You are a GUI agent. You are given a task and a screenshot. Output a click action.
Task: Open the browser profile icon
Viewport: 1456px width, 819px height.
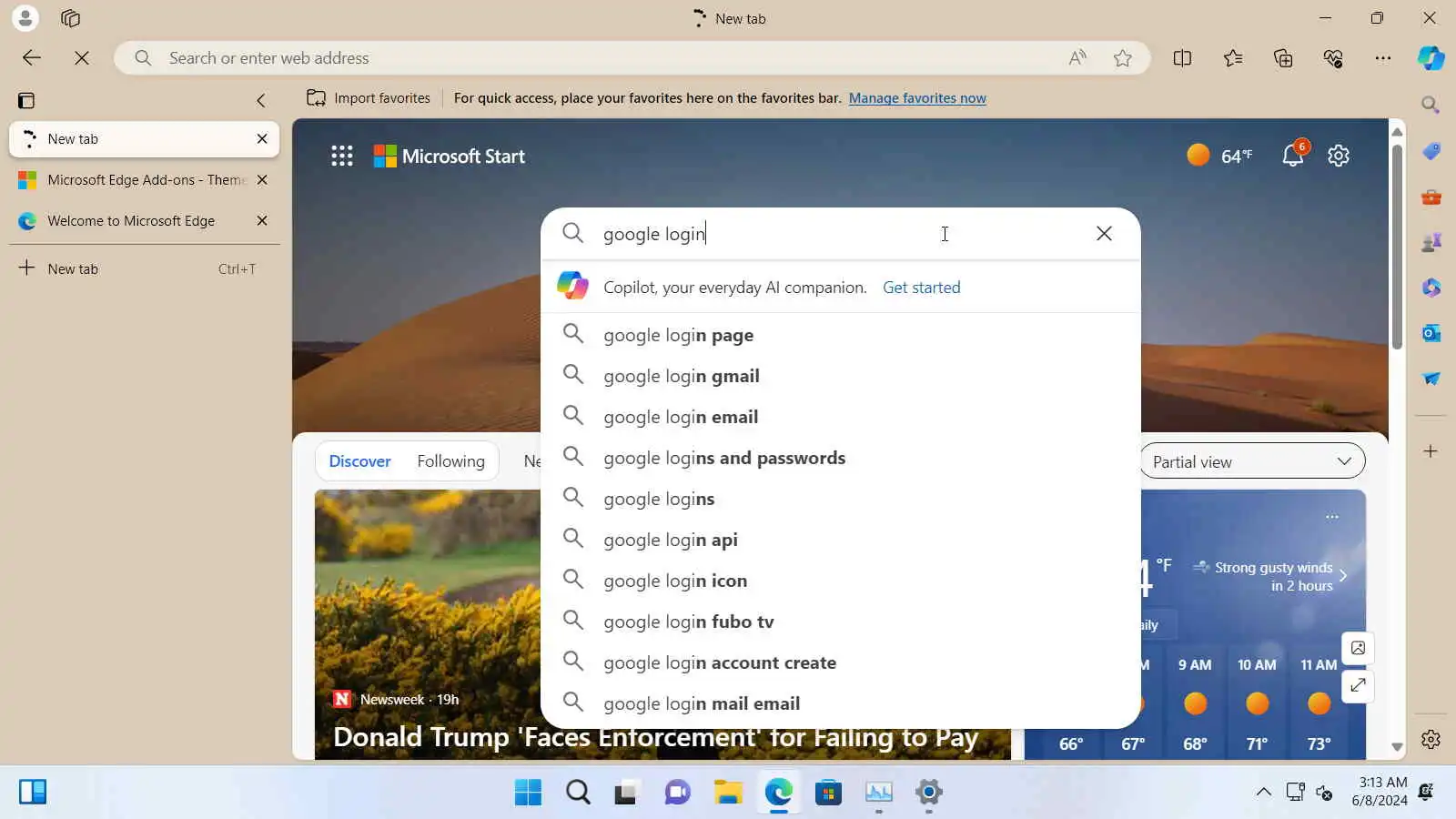click(25, 18)
